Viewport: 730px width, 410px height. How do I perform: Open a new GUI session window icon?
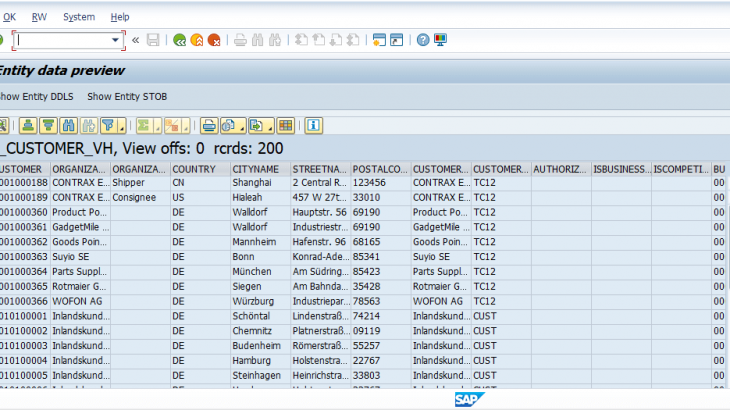[379, 40]
